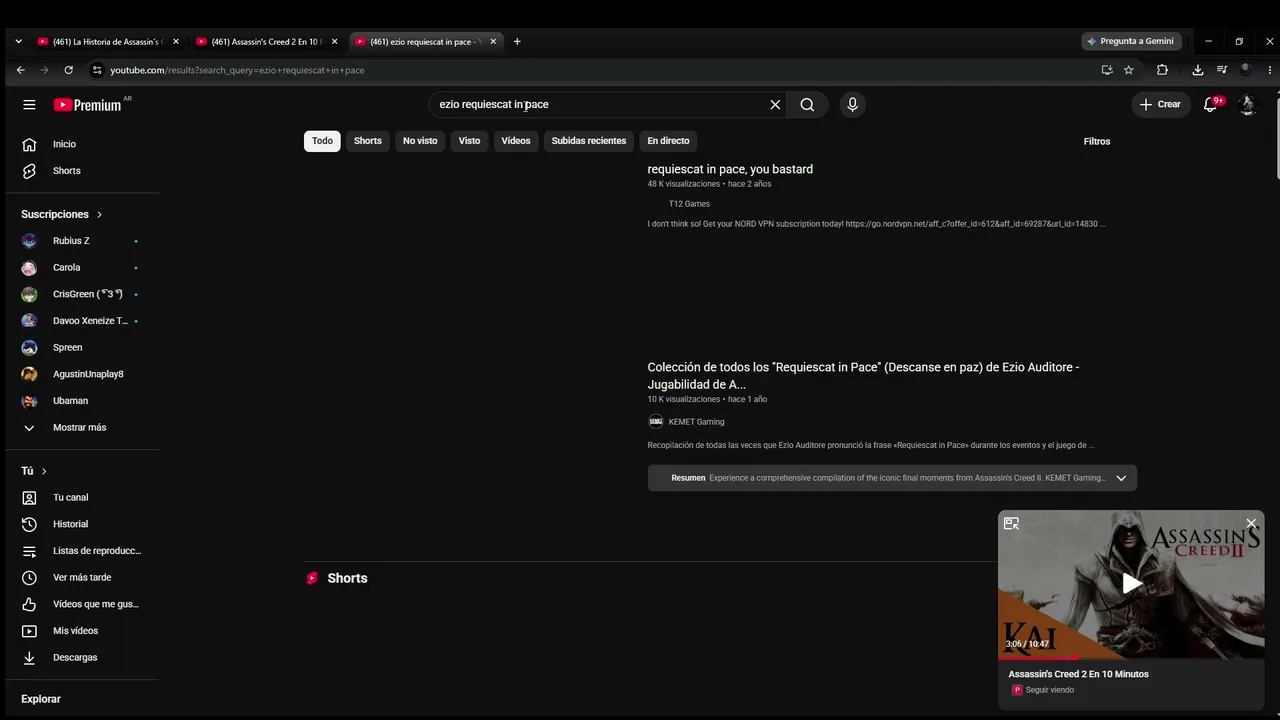Viewport: 1280px width, 720px height.
Task: Switch to 'Assassin's Creed 2 En 10' tab
Action: point(267,42)
